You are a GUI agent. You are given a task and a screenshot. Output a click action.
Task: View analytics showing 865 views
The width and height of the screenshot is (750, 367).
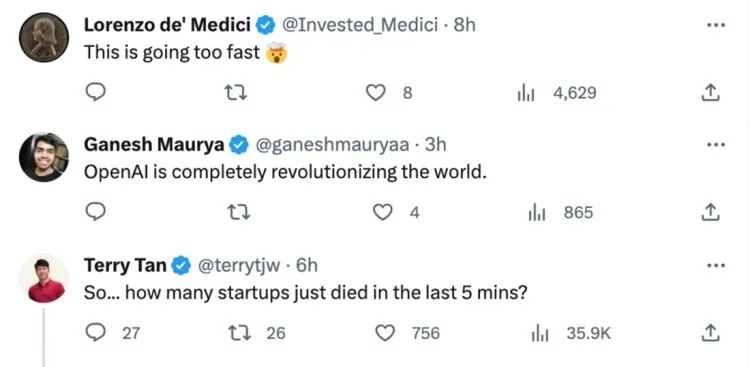tap(561, 212)
